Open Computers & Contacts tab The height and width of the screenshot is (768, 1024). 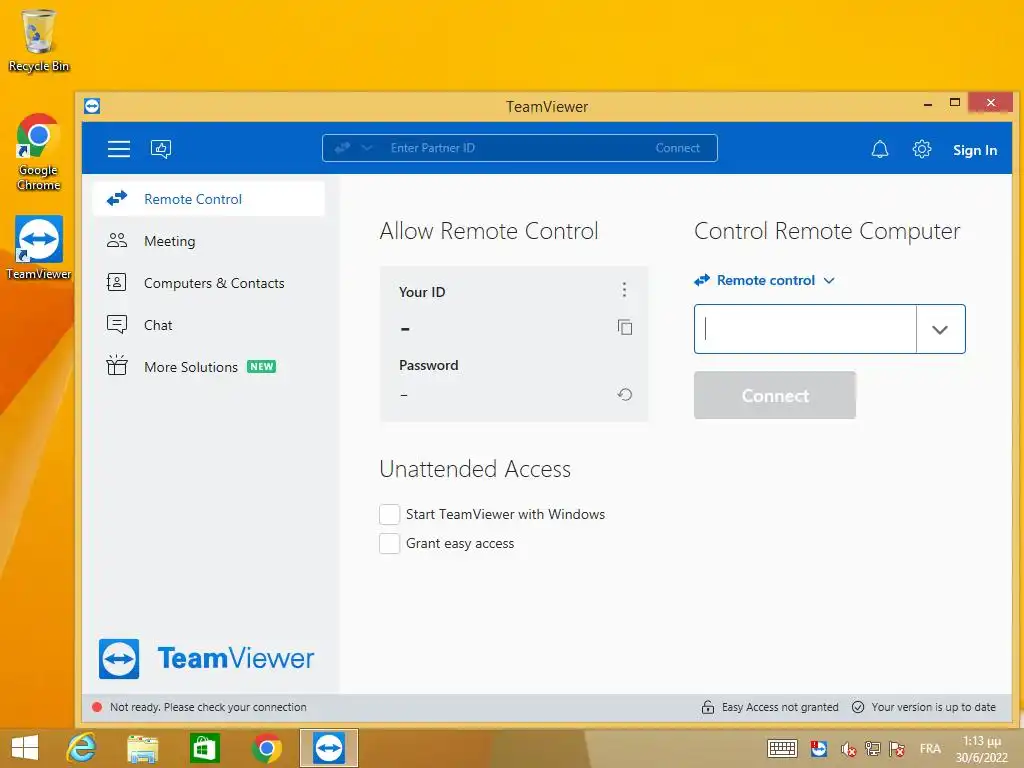pos(208,283)
